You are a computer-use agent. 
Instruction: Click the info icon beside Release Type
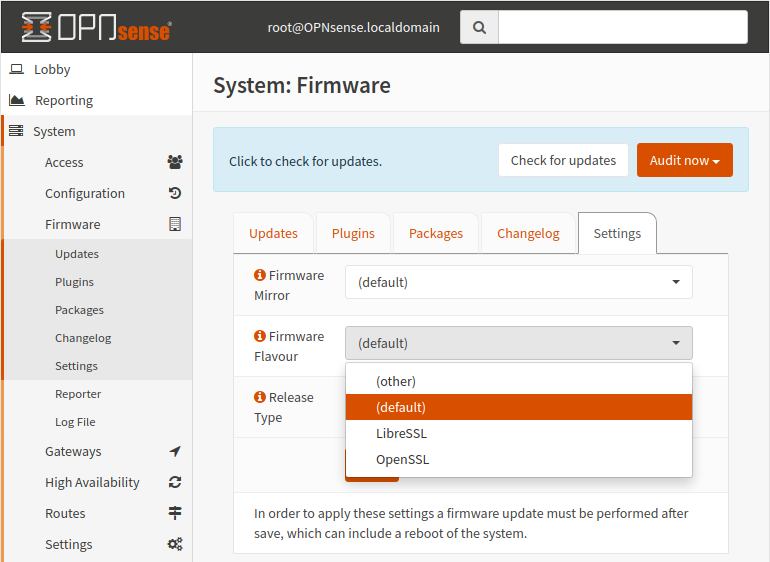[260, 397]
